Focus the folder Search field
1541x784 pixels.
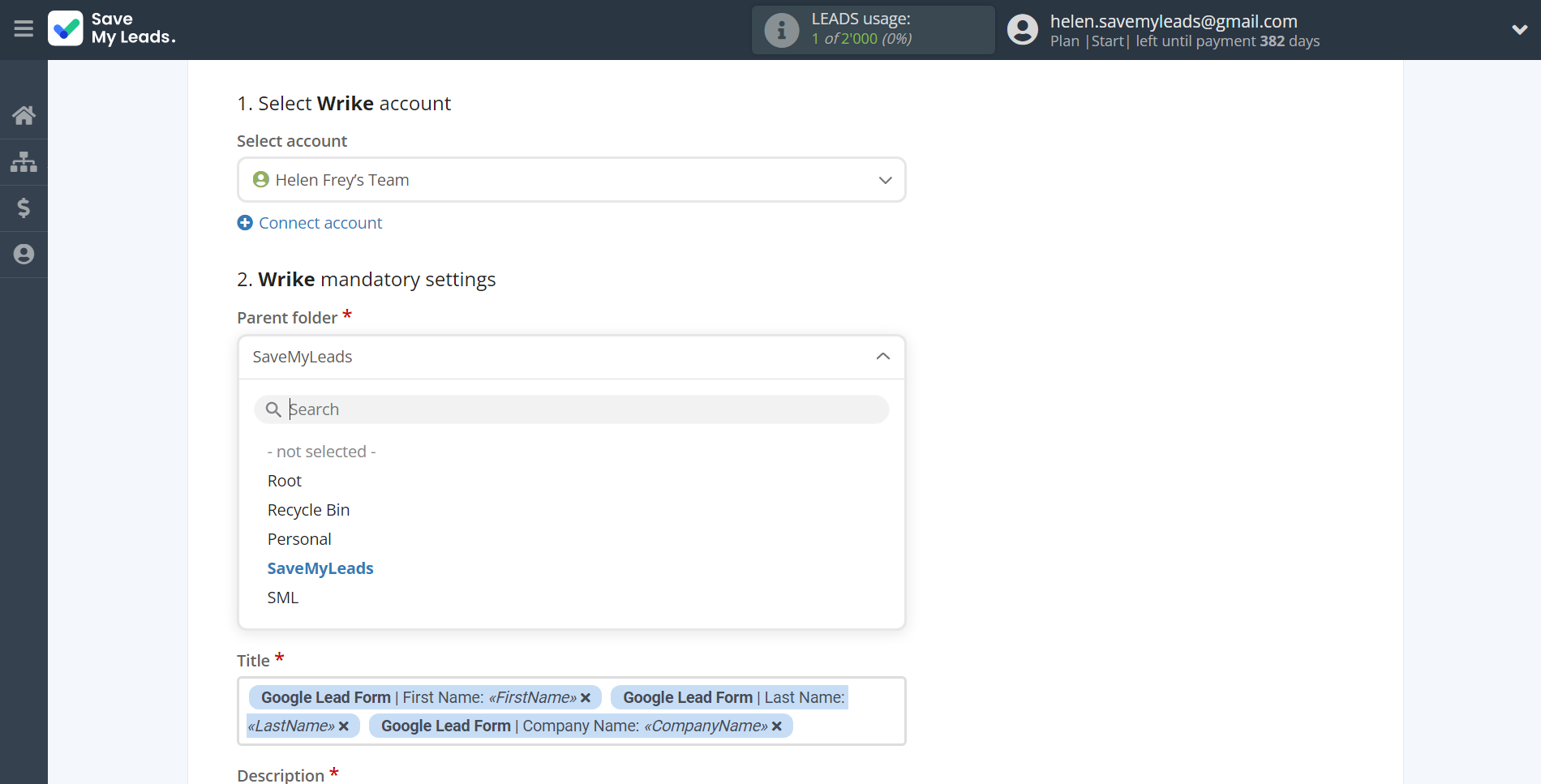tap(571, 409)
